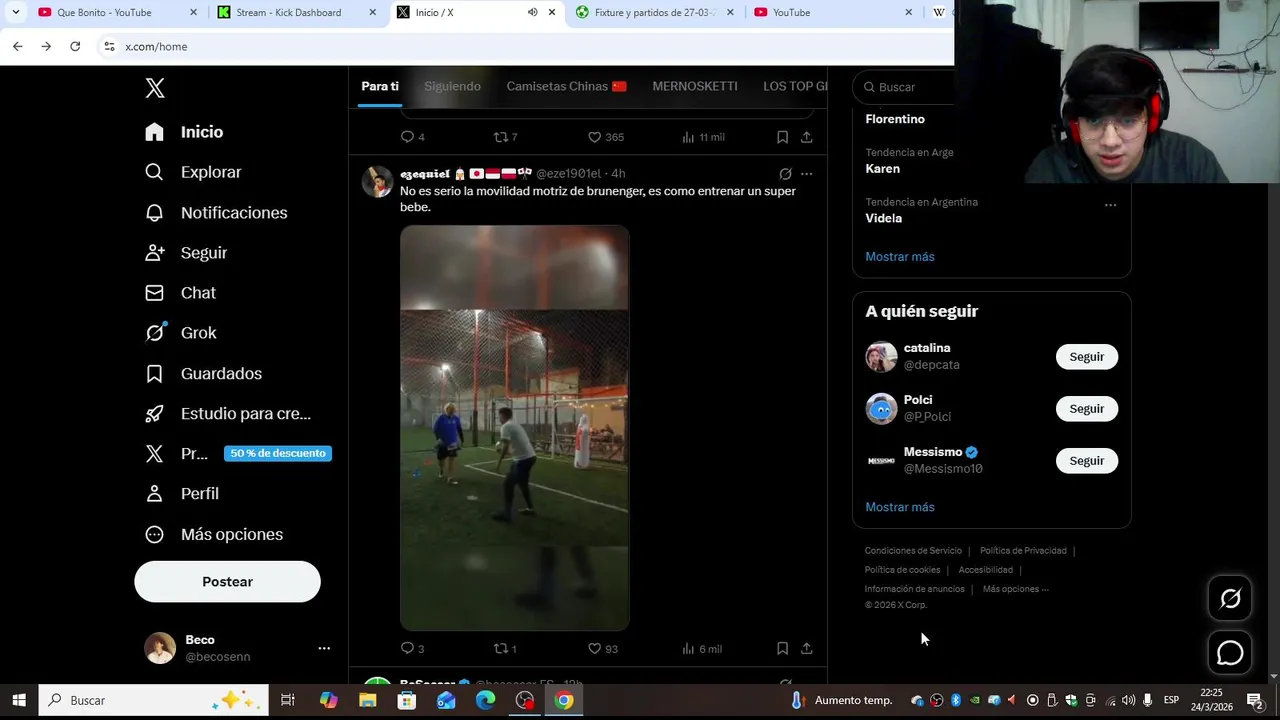The image size is (1280, 720).
Task: Bookmark ezequiel's post with 6 mil views
Action: point(782,648)
